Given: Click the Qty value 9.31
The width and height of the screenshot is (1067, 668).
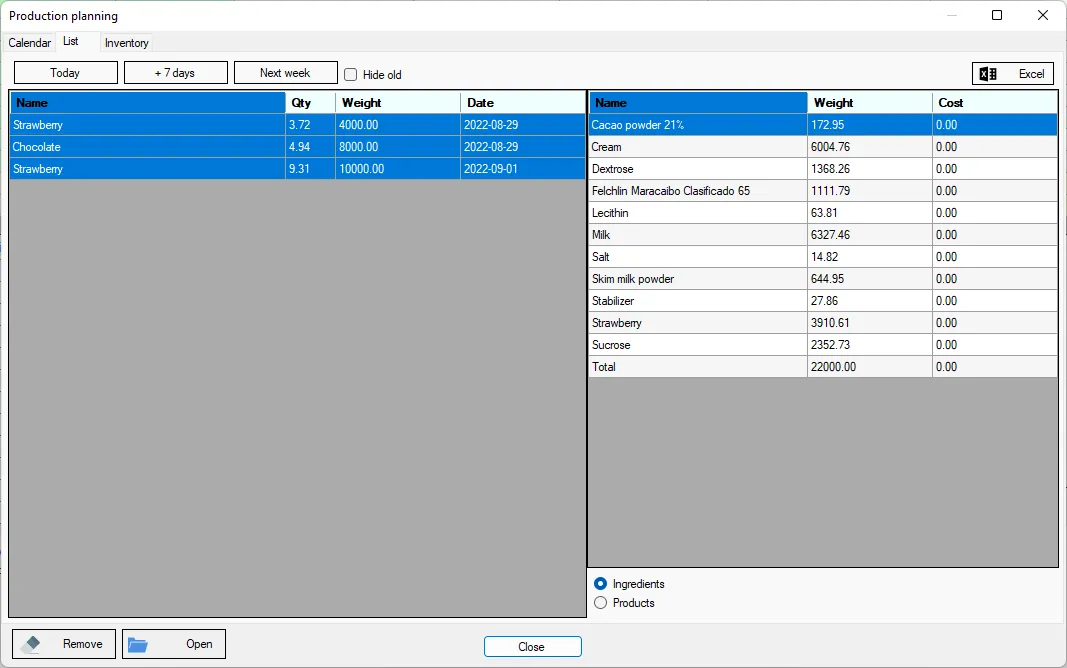Looking at the screenshot, I should tap(310, 169).
